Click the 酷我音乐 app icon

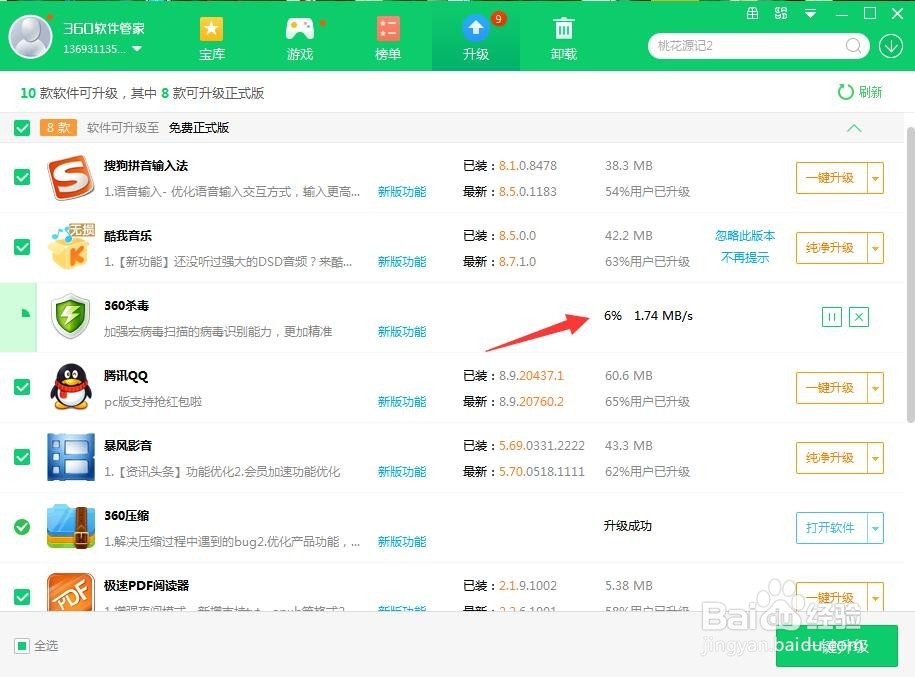click(71, 247)
